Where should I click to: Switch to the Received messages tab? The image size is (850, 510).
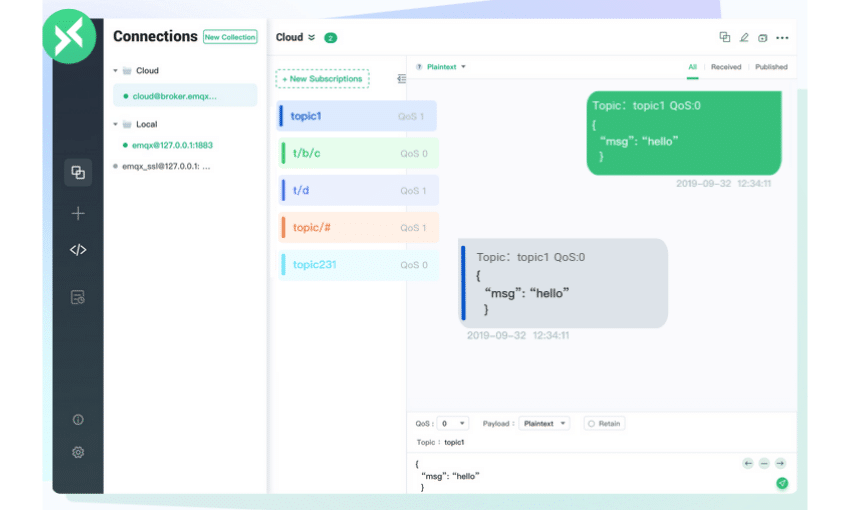point(726,67)
